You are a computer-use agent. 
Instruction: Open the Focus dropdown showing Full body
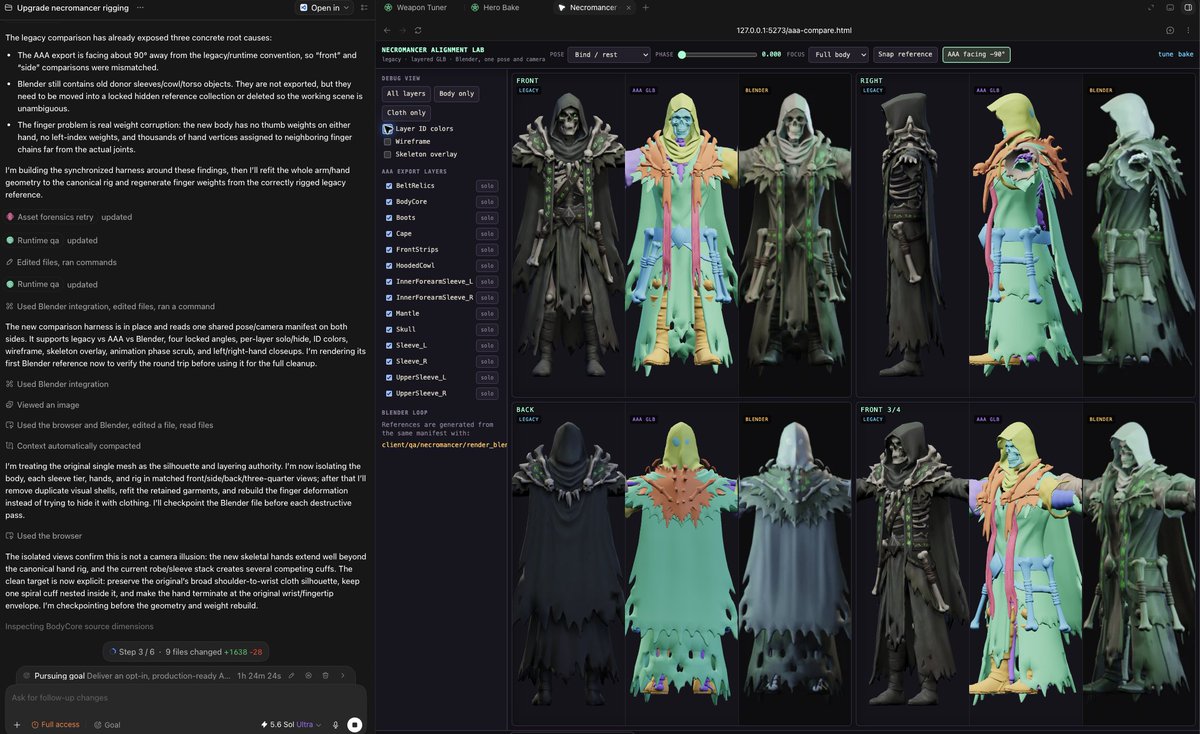[x=838, y=55]
